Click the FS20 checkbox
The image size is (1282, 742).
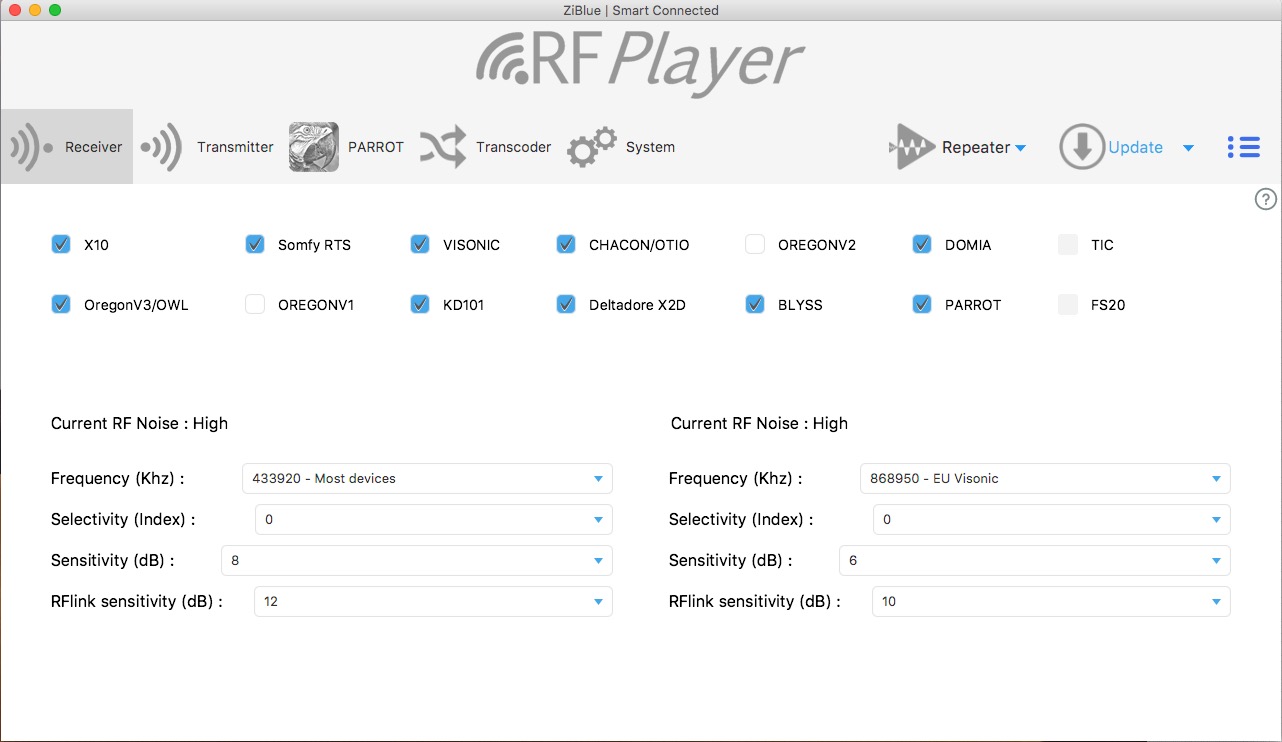[1068, 304]
